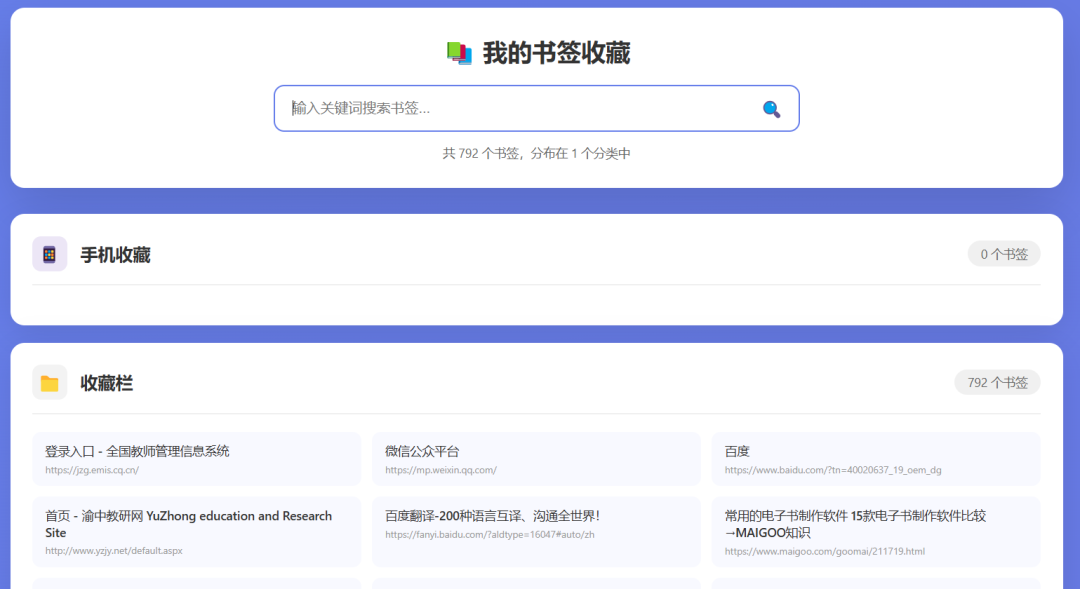Click the yzjy.net/default.aspx URL text
This screenshot has height=589, width=1080.
(x=114, y=551)
